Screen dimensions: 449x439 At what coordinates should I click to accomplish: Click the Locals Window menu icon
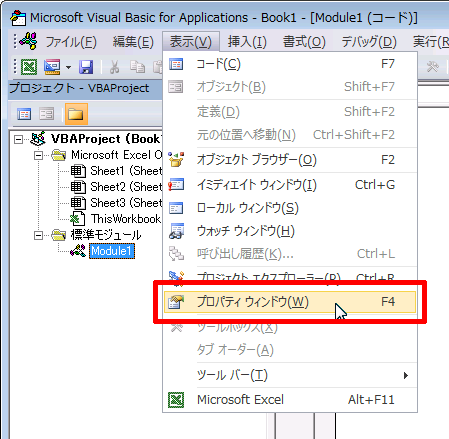[x=176, y=208]
